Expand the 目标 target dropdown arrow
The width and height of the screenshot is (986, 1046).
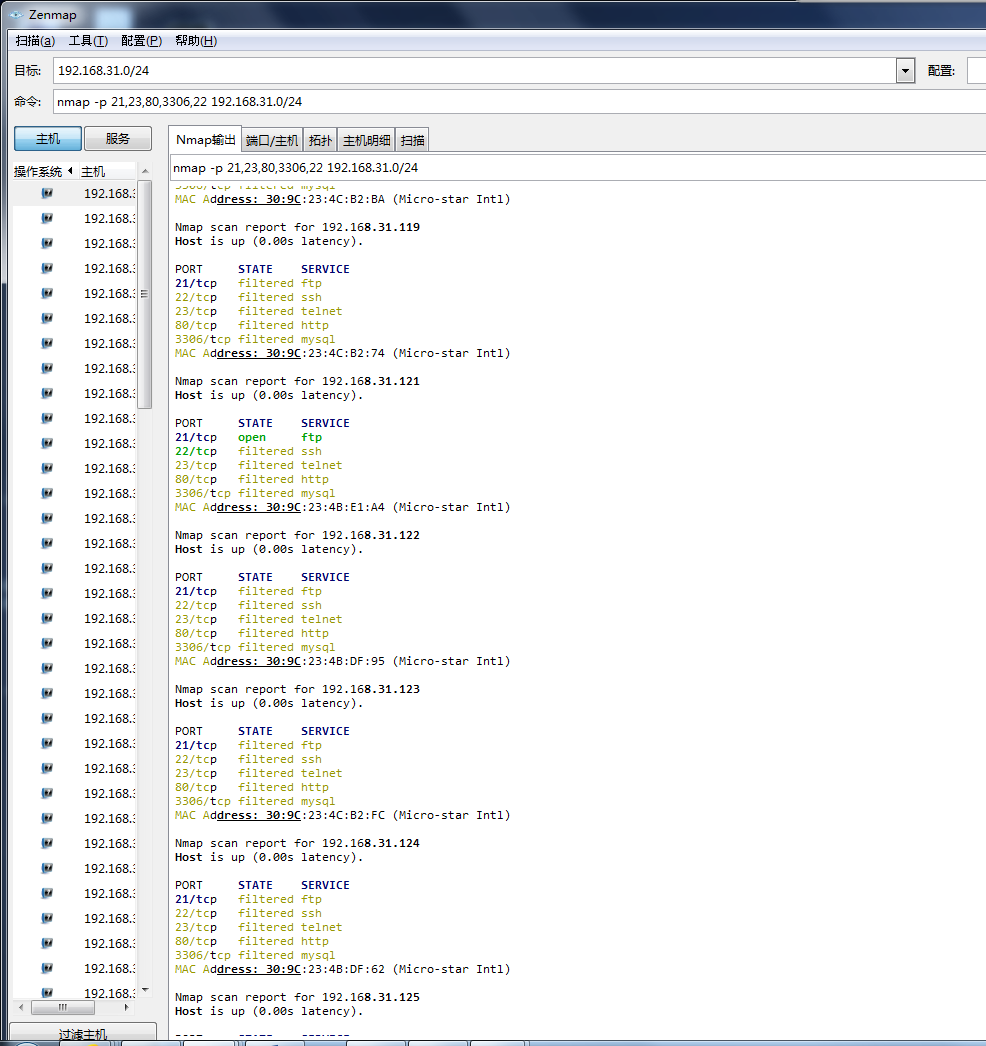point(905,71)
